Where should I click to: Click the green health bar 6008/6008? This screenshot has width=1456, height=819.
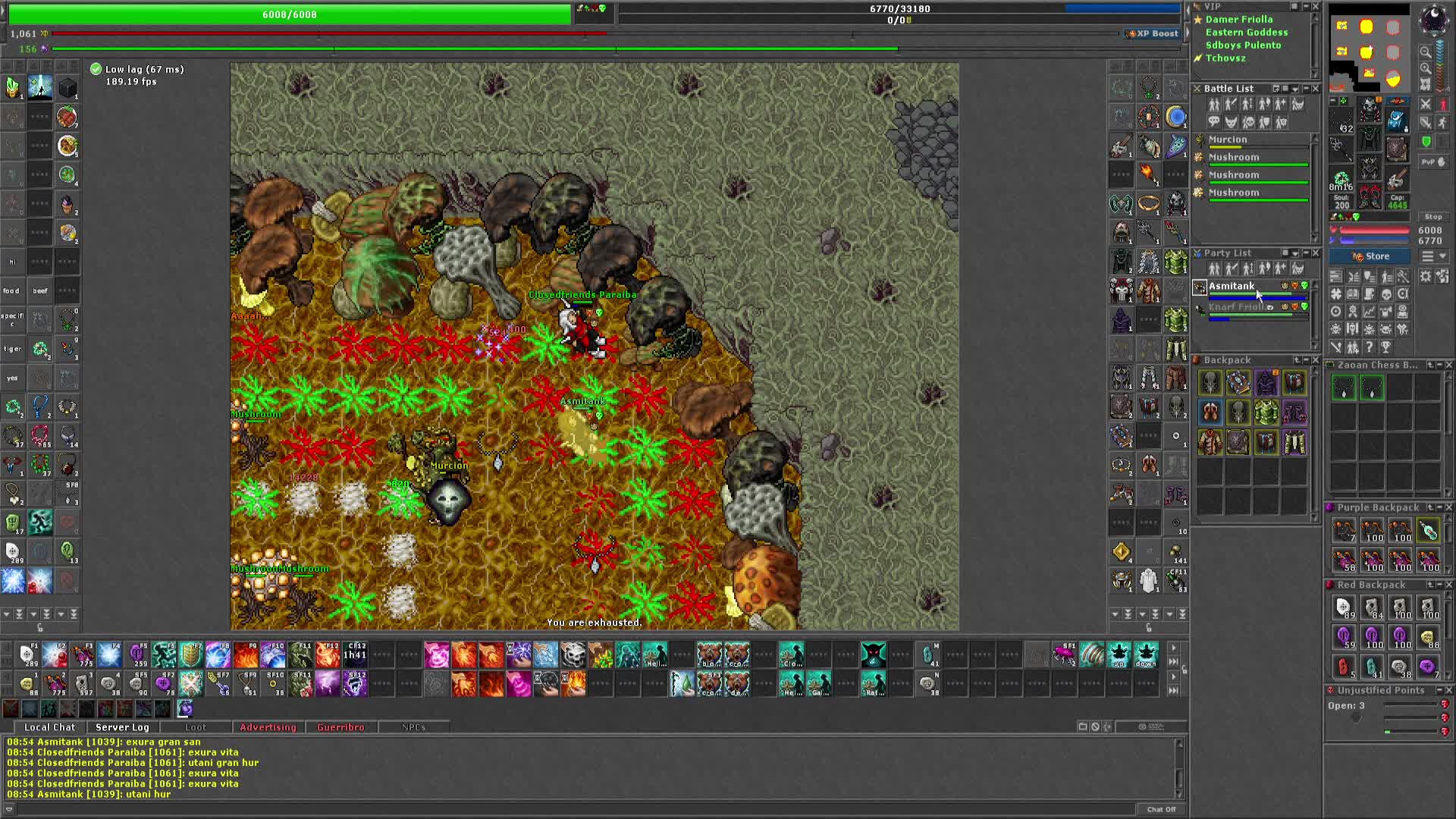click(x=290, y=14)
